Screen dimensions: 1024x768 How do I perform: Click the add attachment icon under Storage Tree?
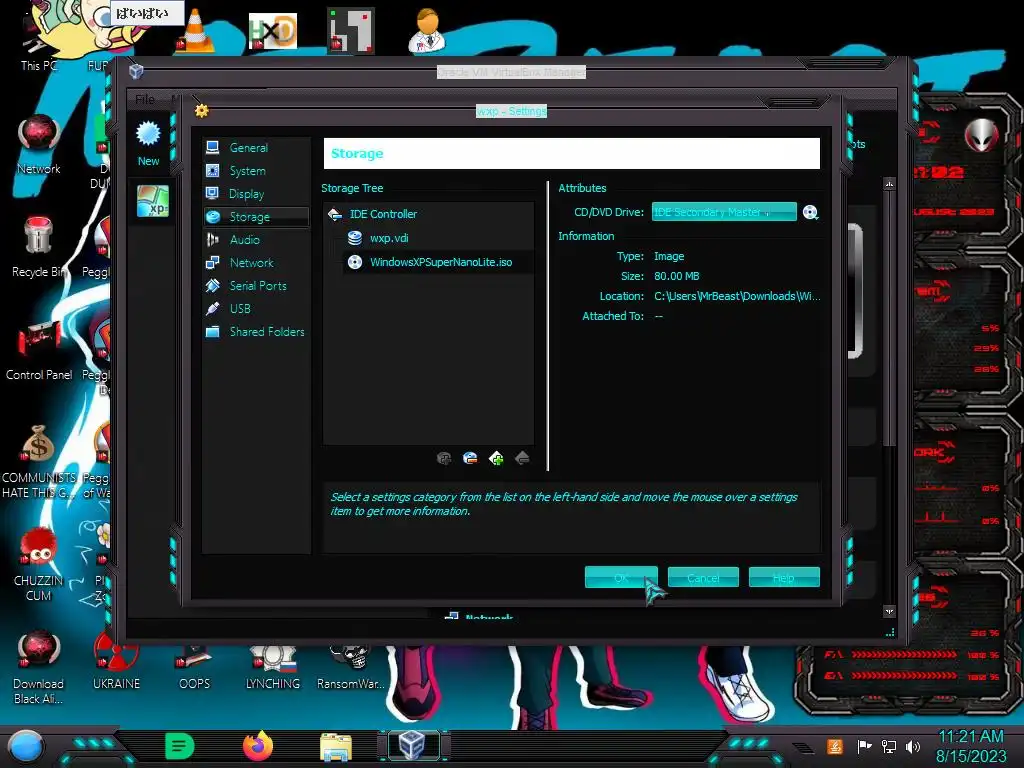(444, 458)
